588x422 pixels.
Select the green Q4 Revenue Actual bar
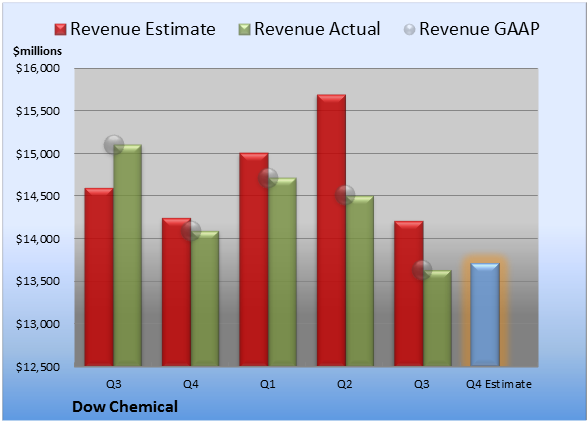coord(205,299)
